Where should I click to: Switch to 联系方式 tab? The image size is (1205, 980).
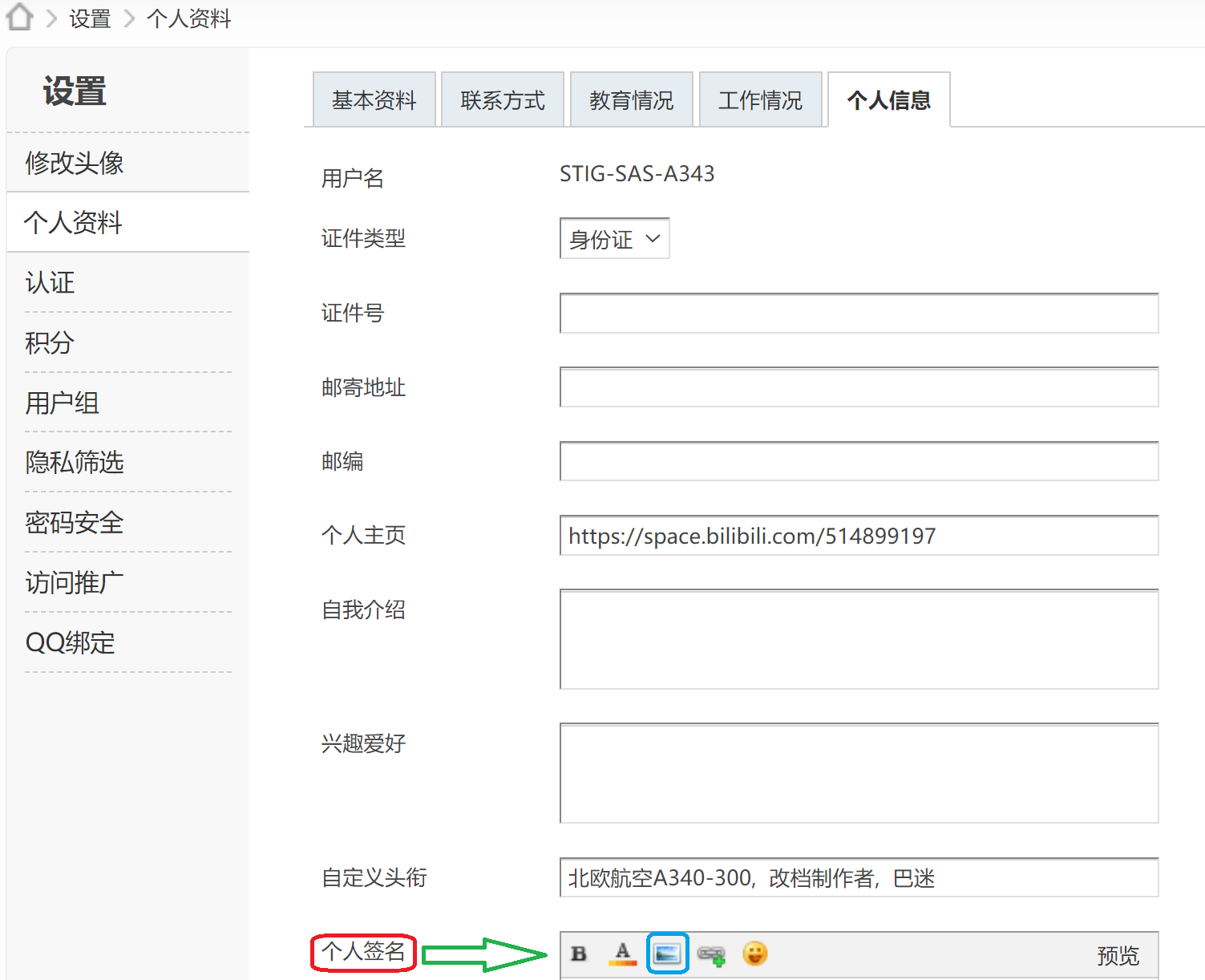pyautogui.click(x=503, y=99)
